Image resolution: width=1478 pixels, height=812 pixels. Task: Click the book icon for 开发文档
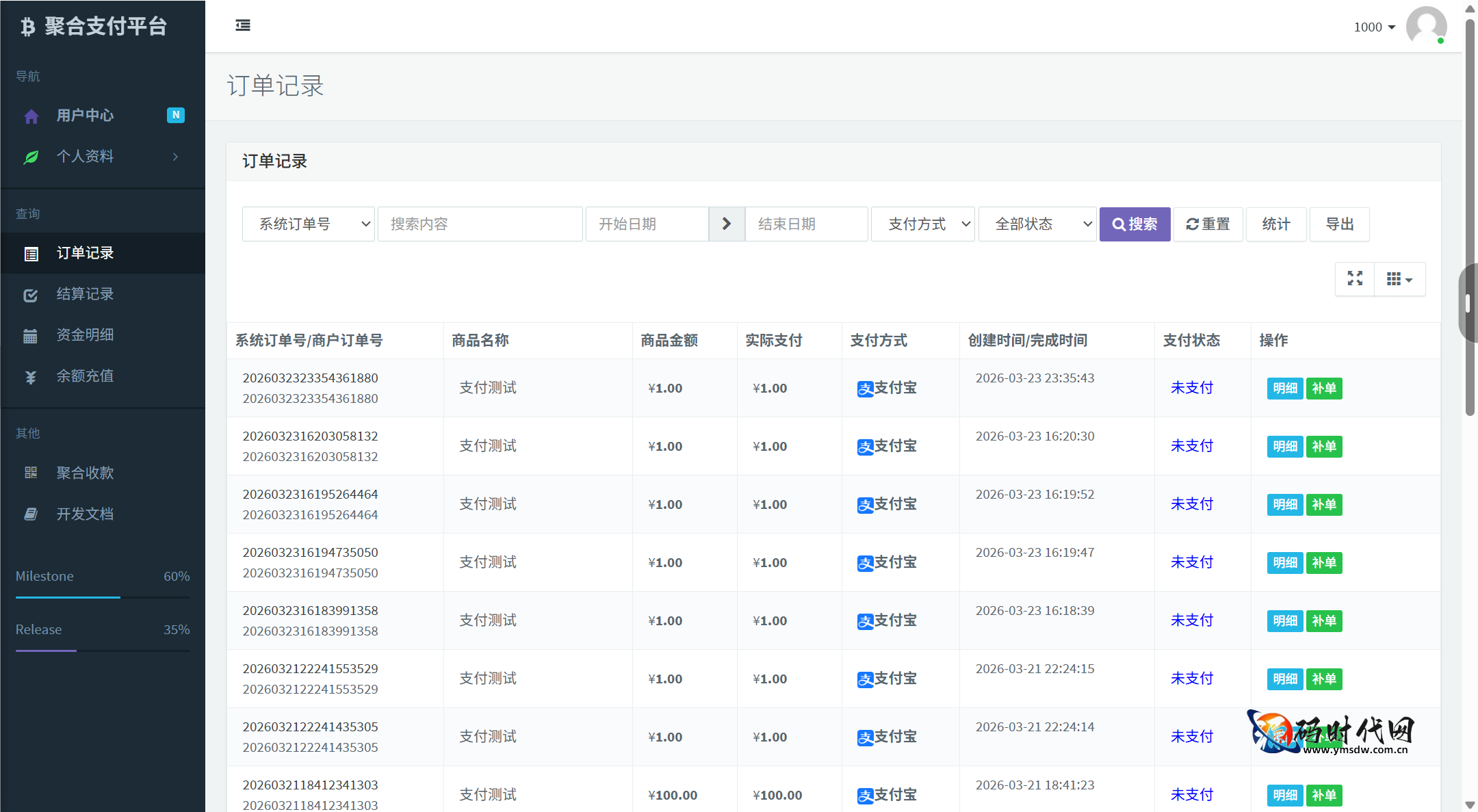coord(31,514)
